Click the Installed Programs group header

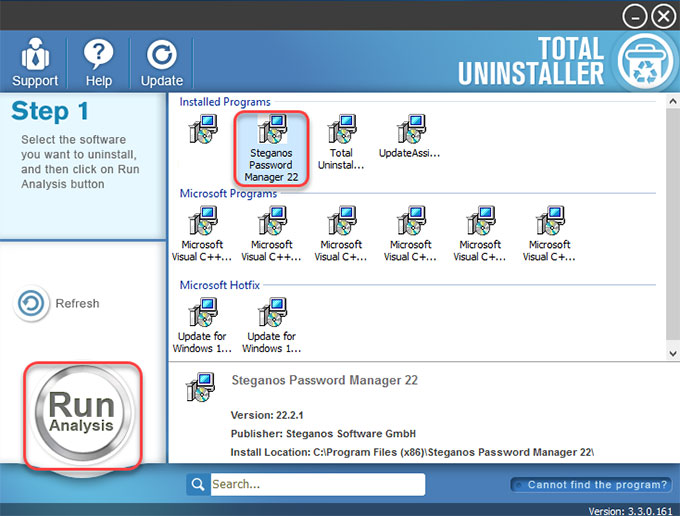click(225, 102)
